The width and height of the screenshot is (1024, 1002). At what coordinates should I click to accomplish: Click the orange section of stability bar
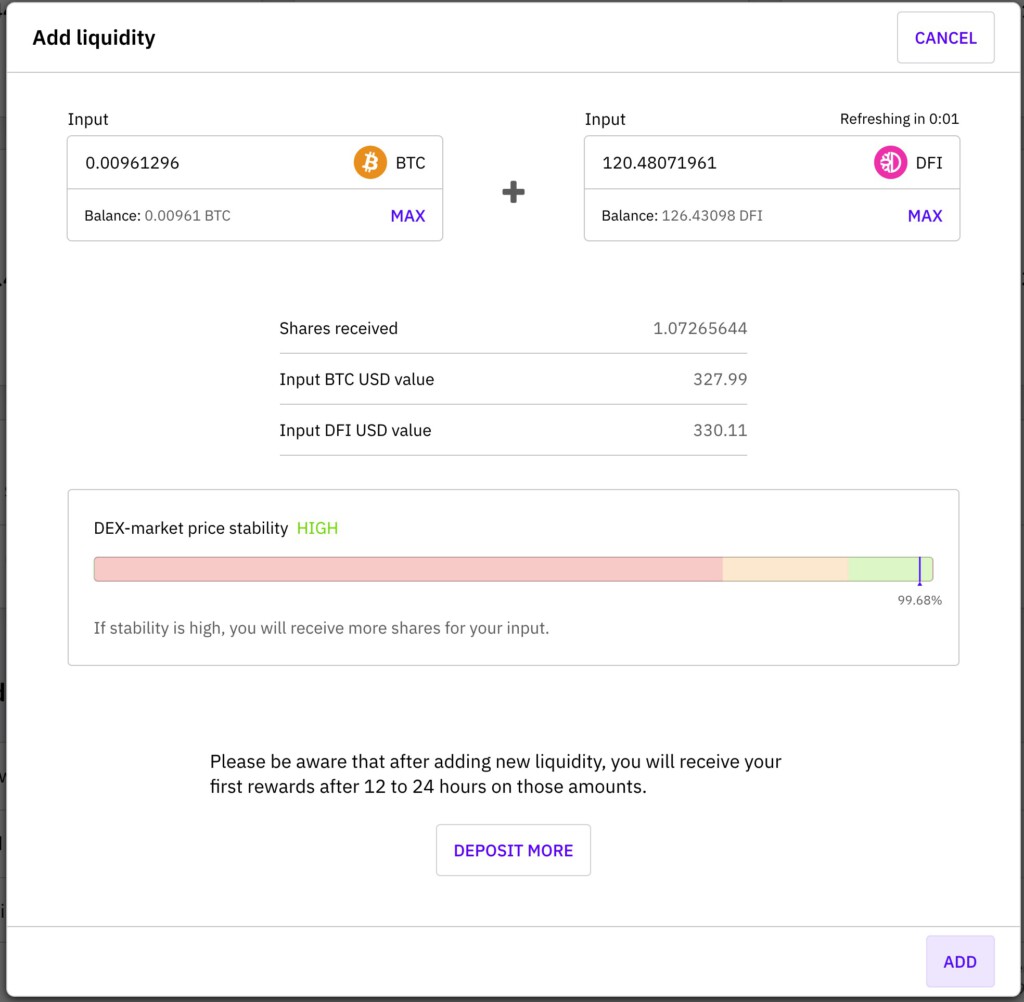click(x=785, y=570)
